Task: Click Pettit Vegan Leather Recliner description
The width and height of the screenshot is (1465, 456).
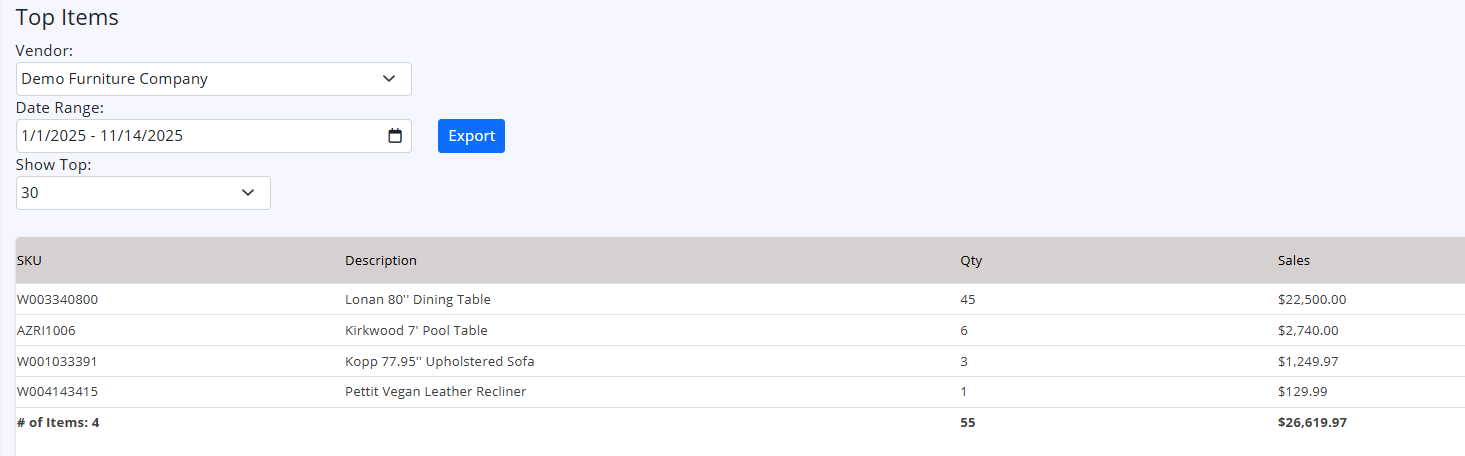Action: click(x=435, y=392)
